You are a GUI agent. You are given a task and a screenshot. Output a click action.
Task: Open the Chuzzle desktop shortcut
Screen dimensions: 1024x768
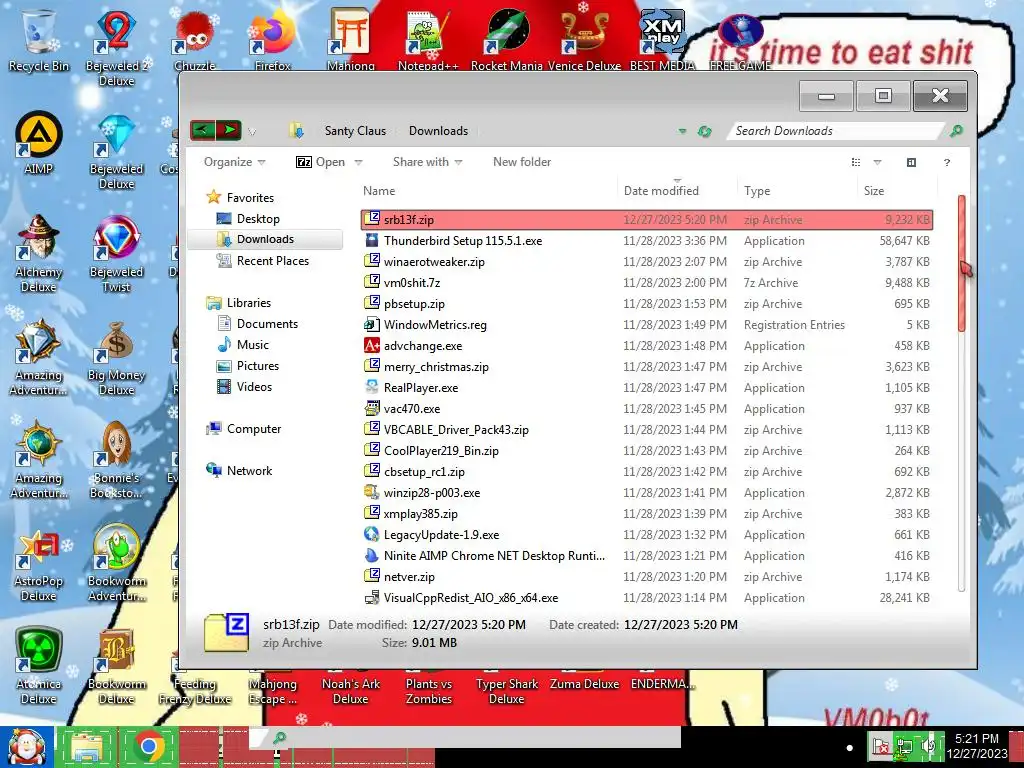[x=195, y=39]
